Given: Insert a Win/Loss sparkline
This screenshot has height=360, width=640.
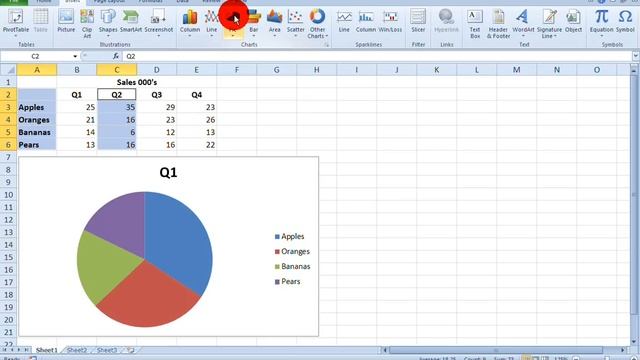Looking at the screenshot, I should click(390, 21).
